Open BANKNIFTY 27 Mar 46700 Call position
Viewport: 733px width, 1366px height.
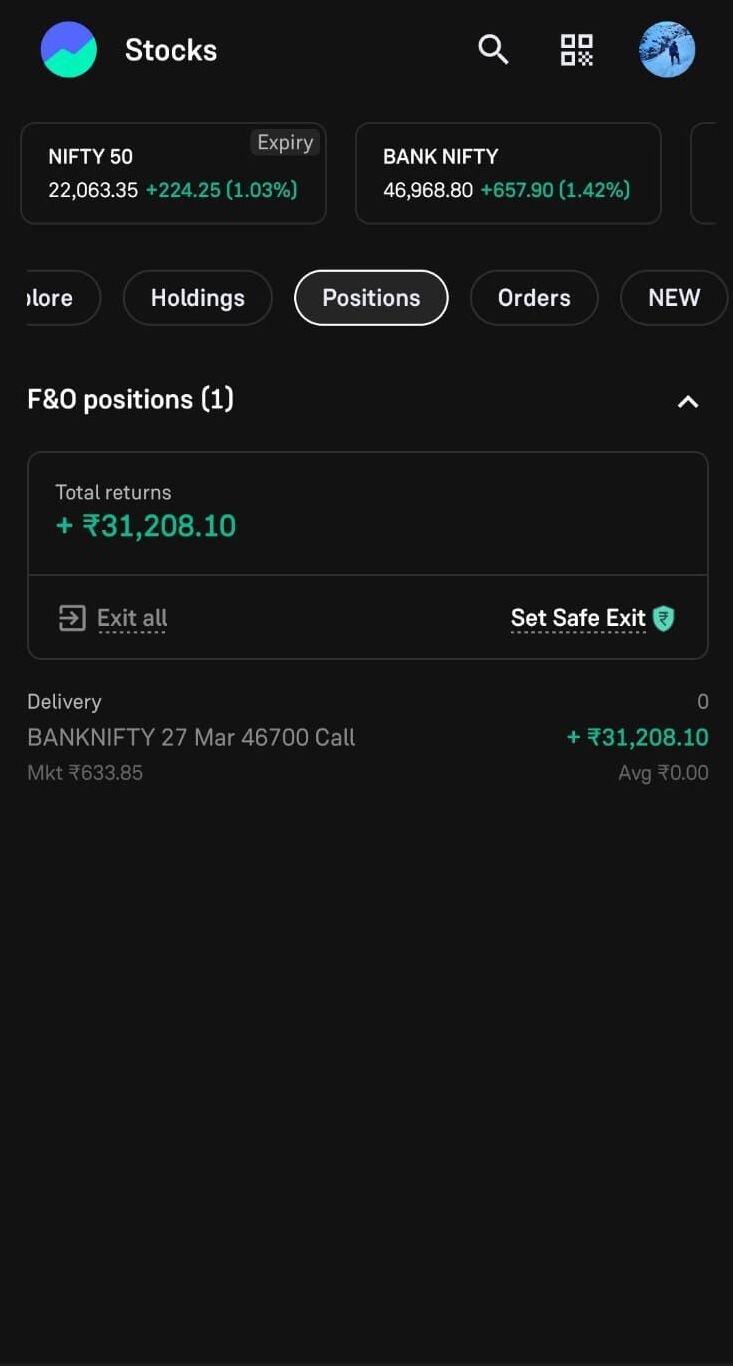[x=192, y=738]
